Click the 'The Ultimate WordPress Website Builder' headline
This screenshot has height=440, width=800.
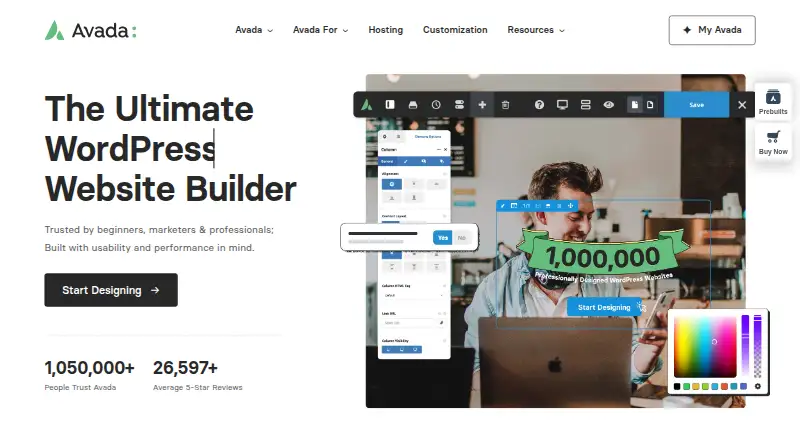(170, 149)
